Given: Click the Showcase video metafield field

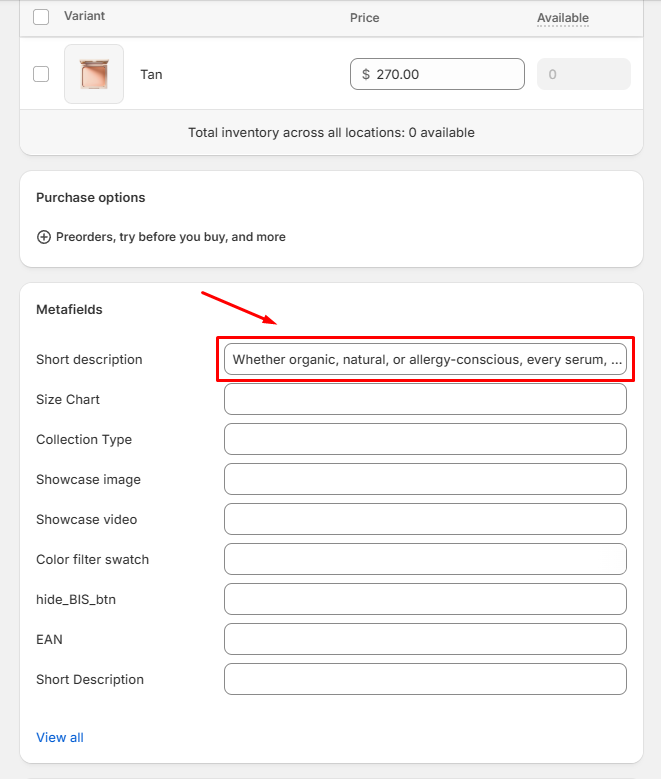Looking at the screenshot, I should [425, 519].
